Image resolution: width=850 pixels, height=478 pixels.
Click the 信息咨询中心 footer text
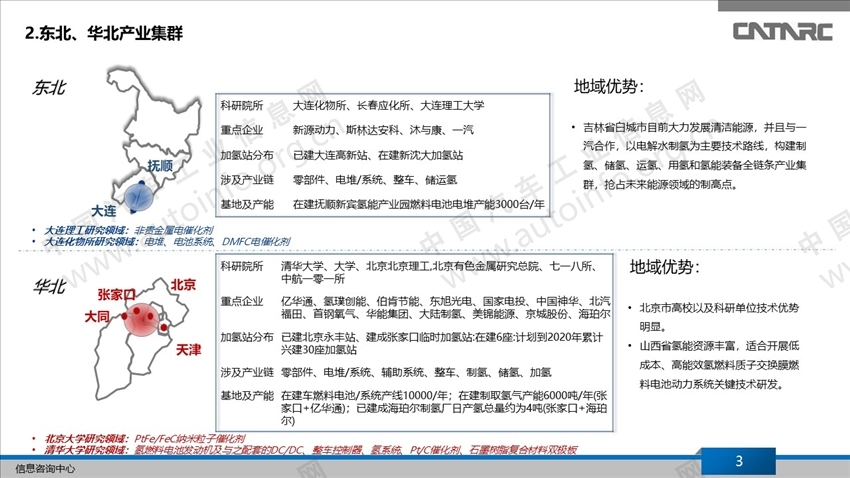(45, 469)
